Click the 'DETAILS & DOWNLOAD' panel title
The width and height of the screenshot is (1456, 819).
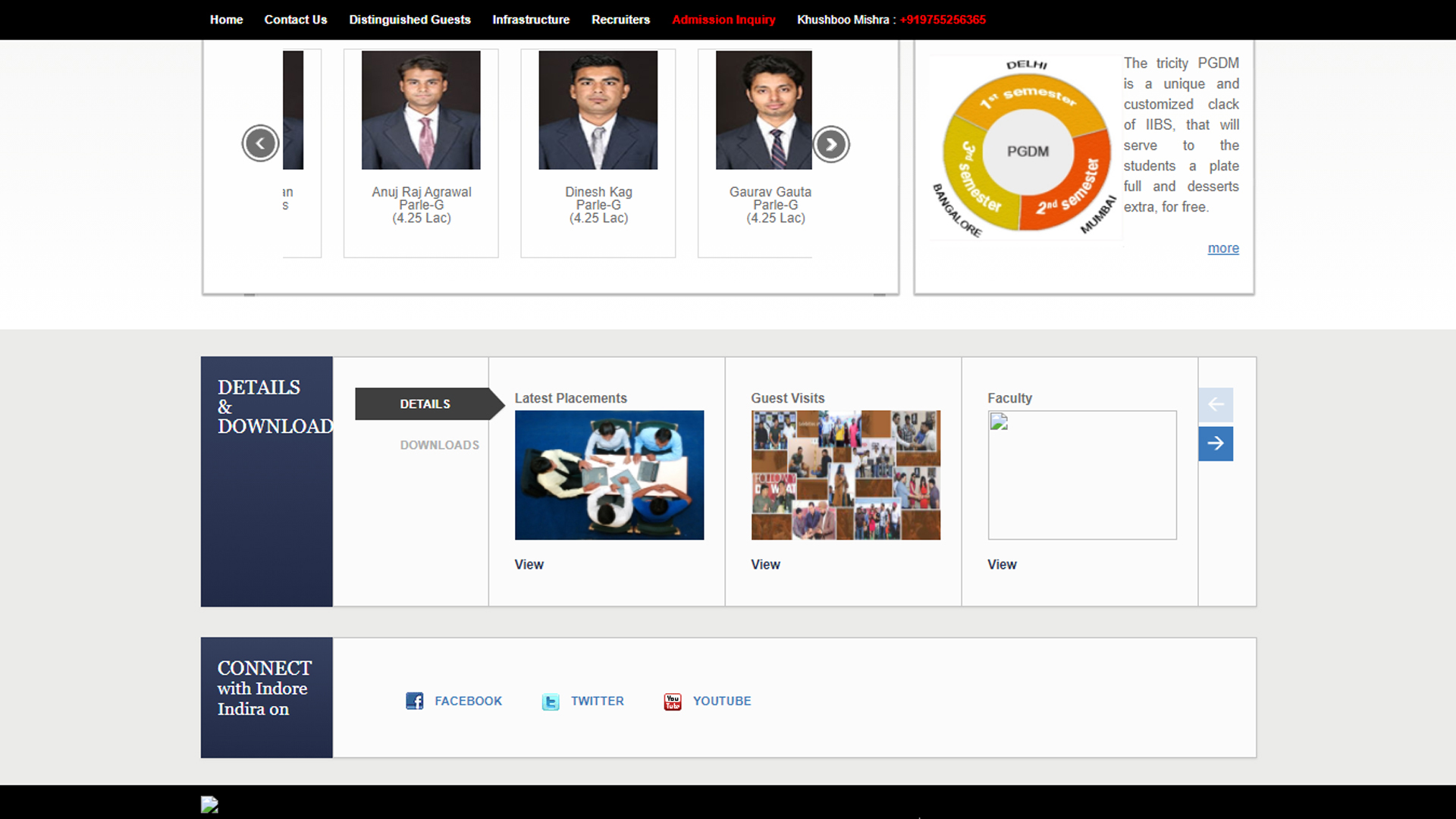coord(275,406)
